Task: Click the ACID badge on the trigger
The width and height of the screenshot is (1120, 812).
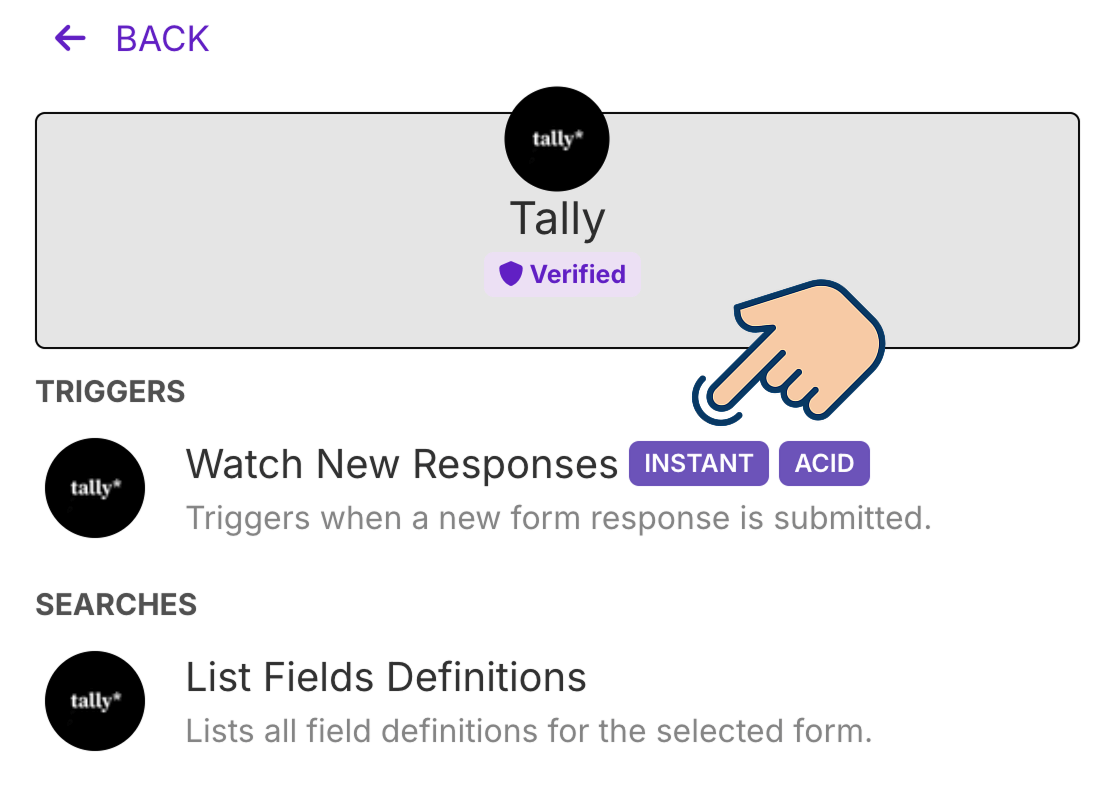Action: (x=824, y=463)
